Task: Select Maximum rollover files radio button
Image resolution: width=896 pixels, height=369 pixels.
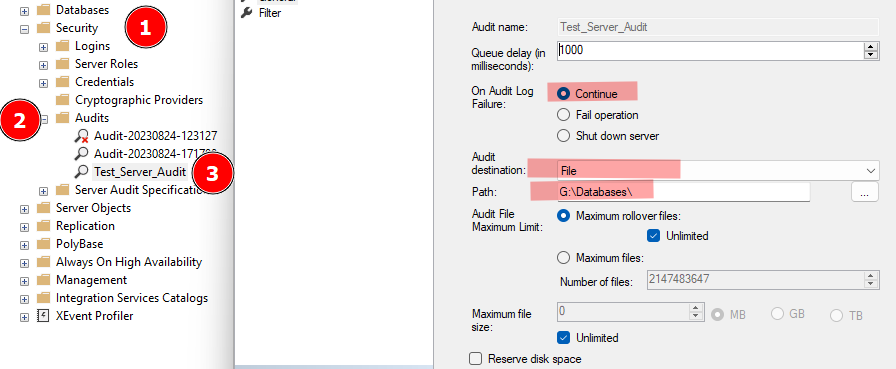Action: coord(563,216)
